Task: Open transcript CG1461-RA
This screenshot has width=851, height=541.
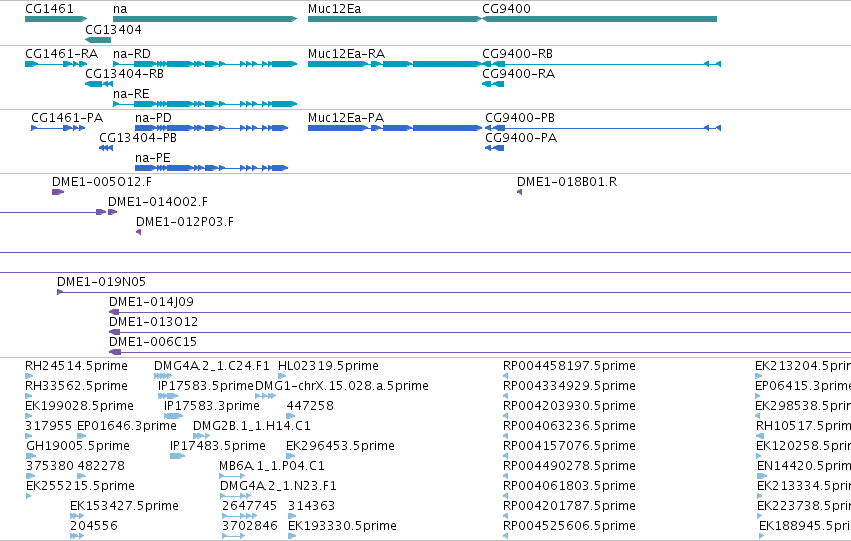Action: pyautogui.click(x=61, y=54)
